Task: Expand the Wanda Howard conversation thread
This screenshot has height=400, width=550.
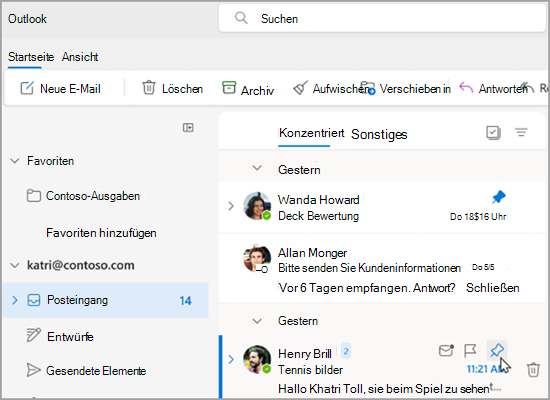Action: [x=231, y=206]
